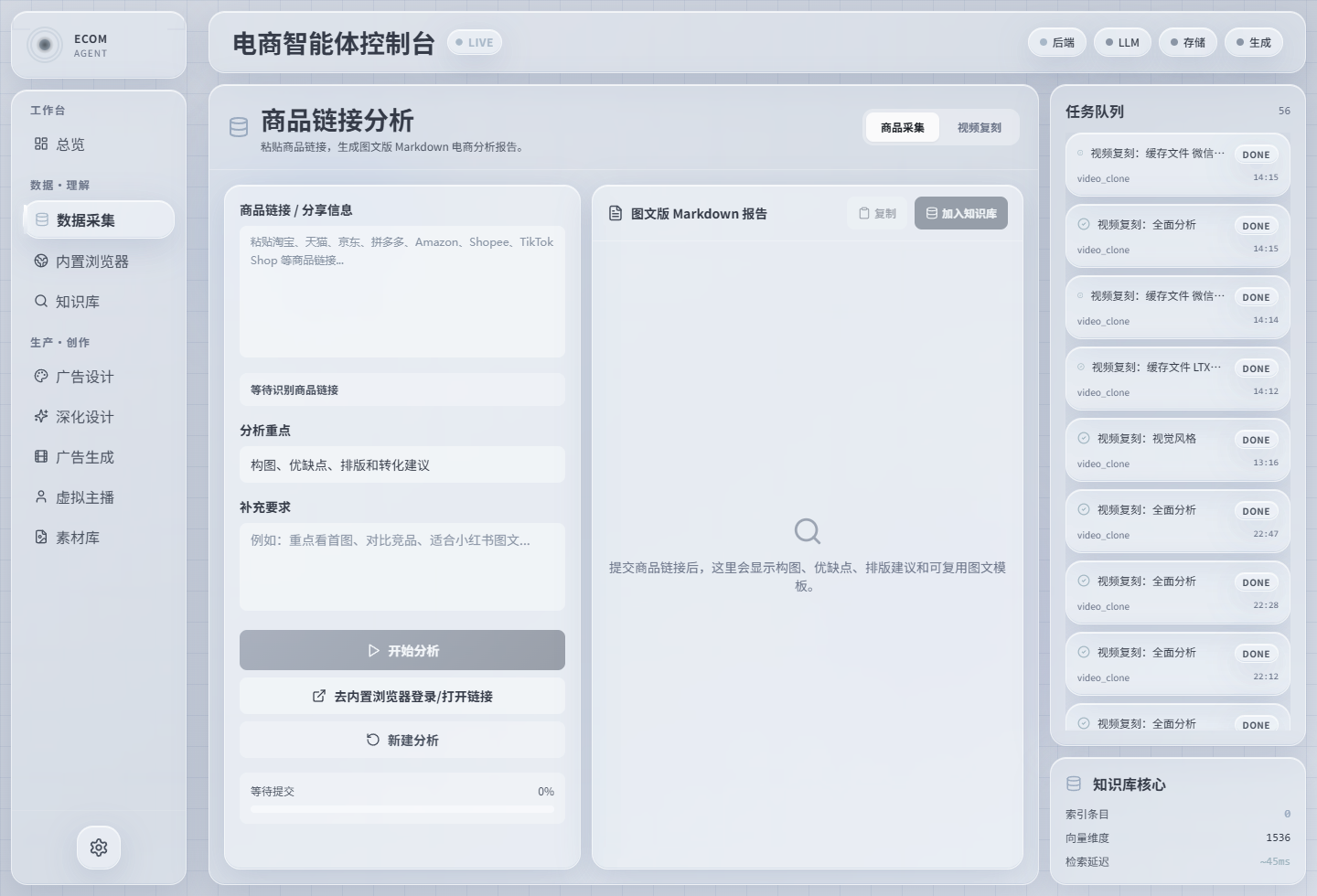The width and height of the screenshot is (1317, 896).
Task: Click the 复制 button
Action: click(x=877, y=213)
